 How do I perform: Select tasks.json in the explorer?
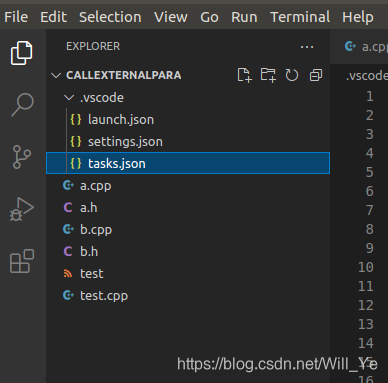tap(188, 163)
